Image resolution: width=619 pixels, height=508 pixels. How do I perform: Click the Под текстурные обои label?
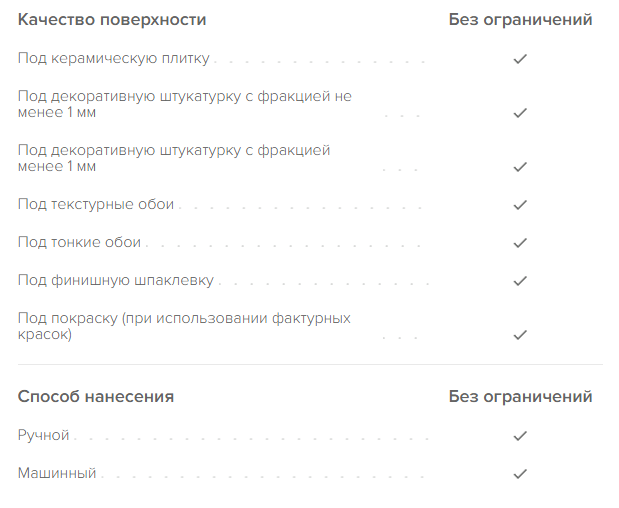point(96,204)
